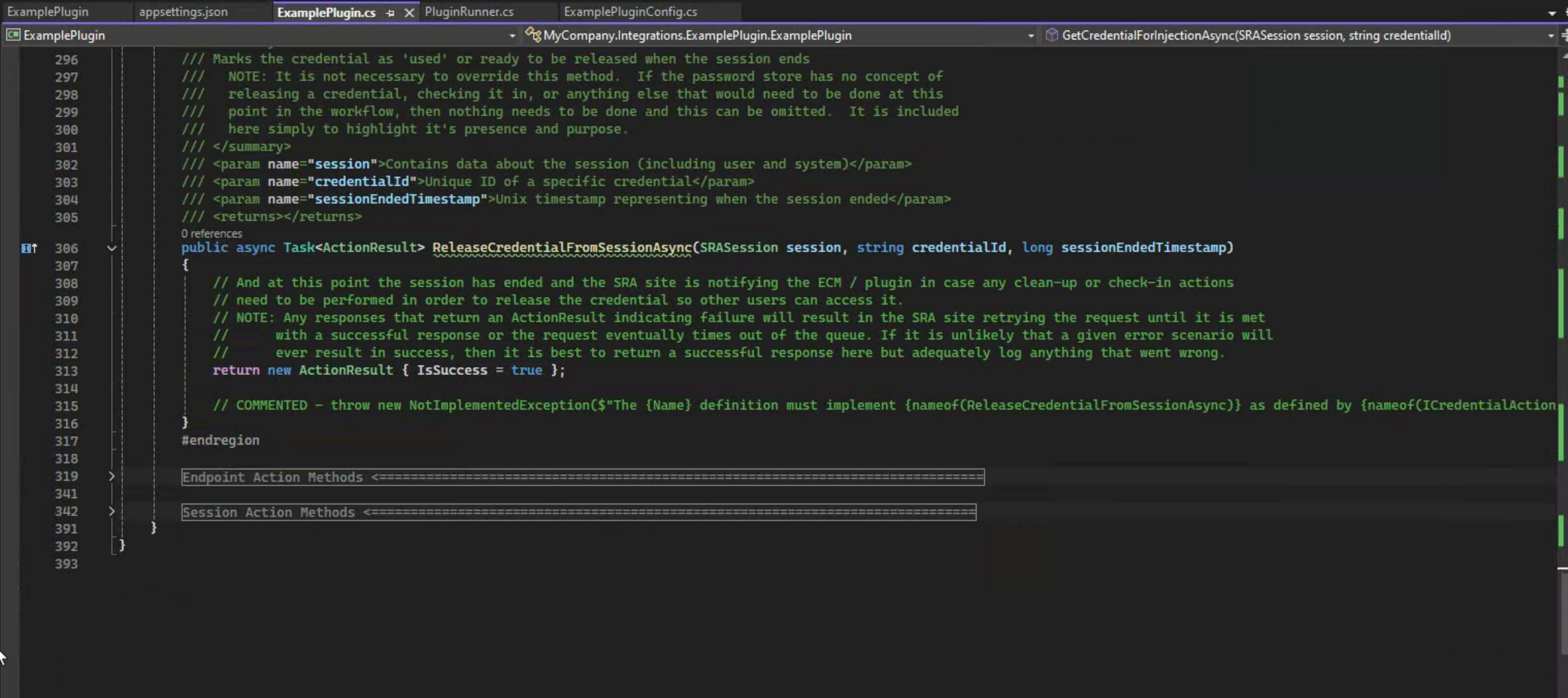Click the COMMENTED throw comment on line 315
1568x698 pixels.
[x=883, y=406]
